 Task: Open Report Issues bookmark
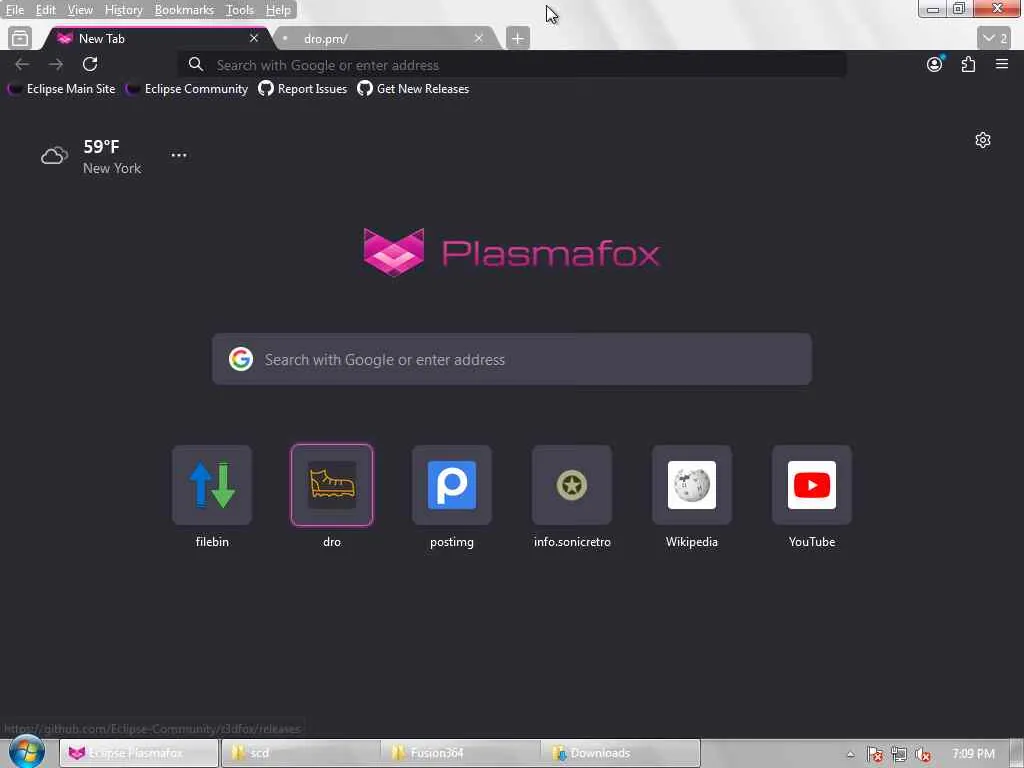tap(303, 89)
